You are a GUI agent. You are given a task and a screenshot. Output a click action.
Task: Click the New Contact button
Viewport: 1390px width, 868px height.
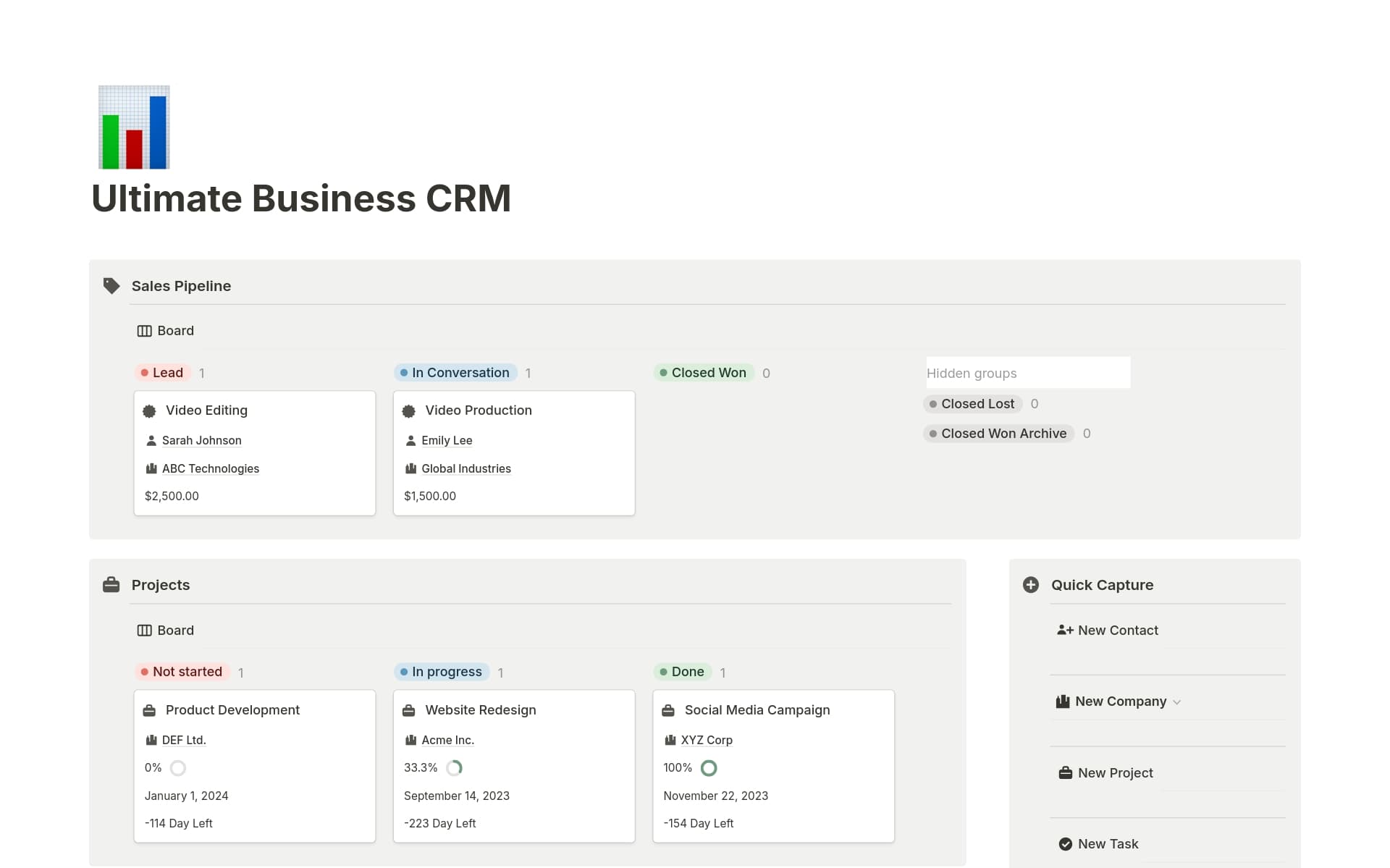pos(1117,631)
